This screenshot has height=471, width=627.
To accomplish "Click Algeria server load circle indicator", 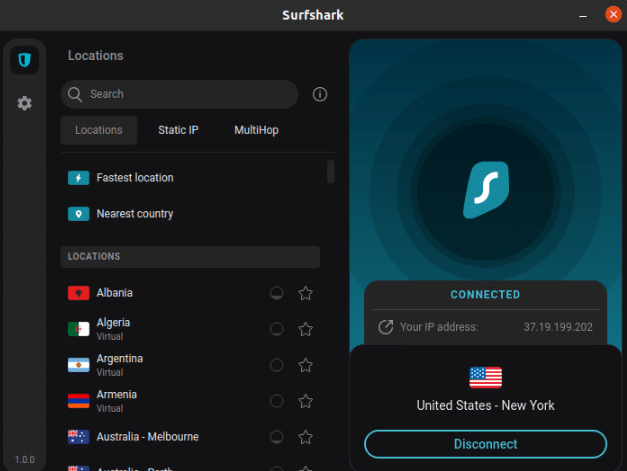I will click(276, 329).
